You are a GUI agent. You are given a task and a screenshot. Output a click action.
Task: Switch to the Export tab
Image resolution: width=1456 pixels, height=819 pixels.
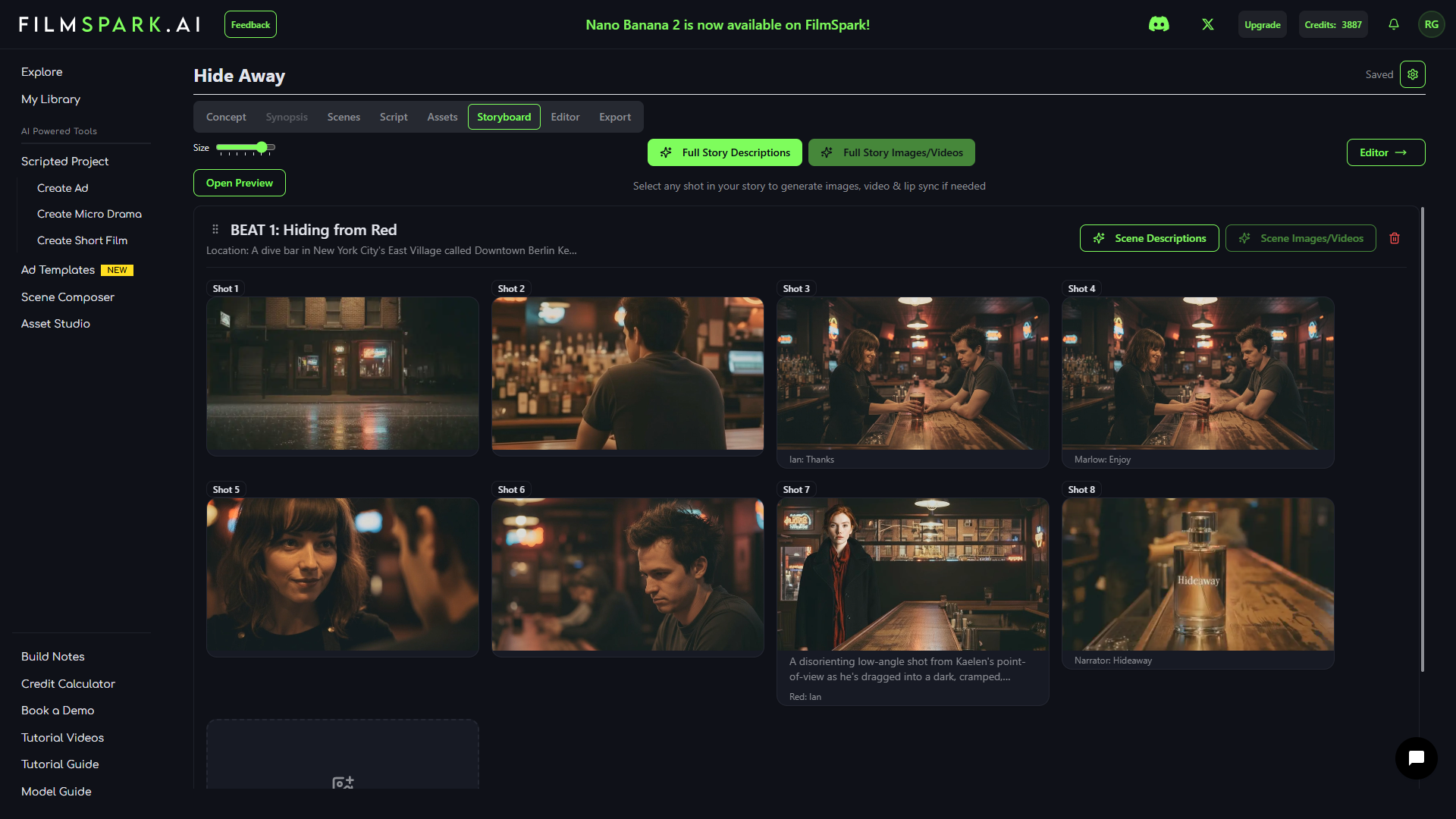pos(614,117)
